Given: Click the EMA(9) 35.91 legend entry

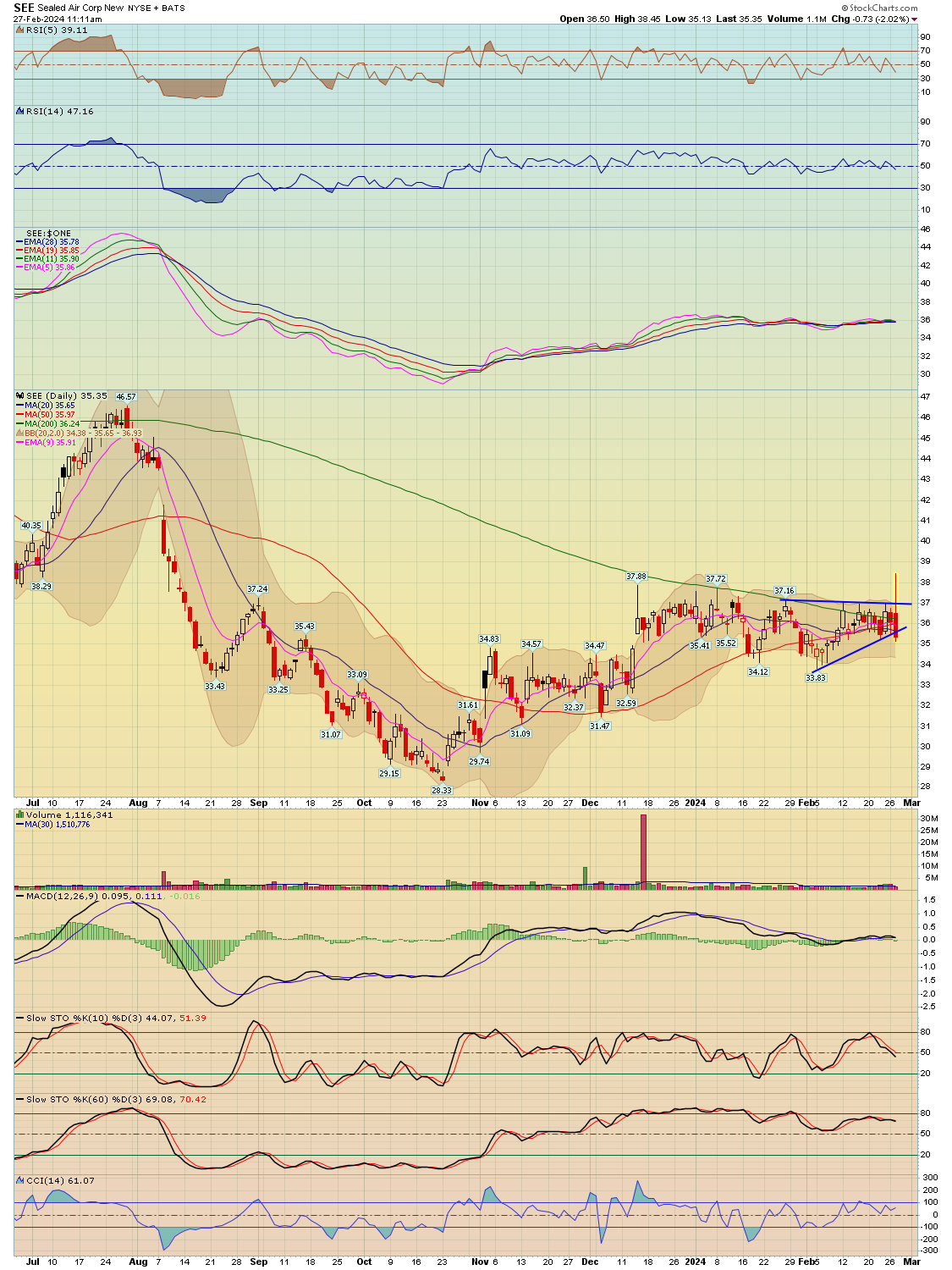Looking at the screenshot, I should pyautogui.click(x=45, y=442).
